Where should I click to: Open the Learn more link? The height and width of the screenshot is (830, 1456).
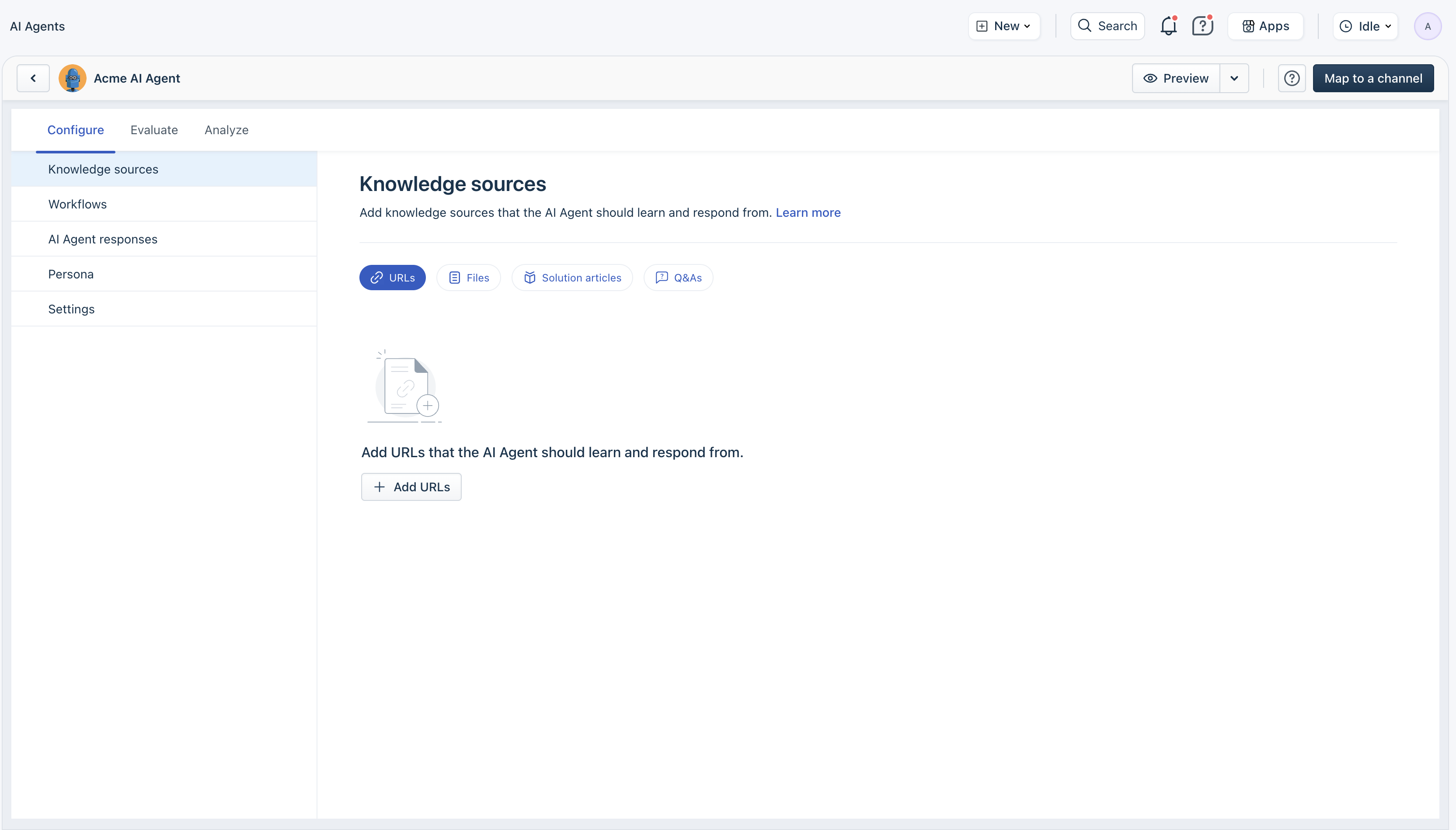pos(808,212)
